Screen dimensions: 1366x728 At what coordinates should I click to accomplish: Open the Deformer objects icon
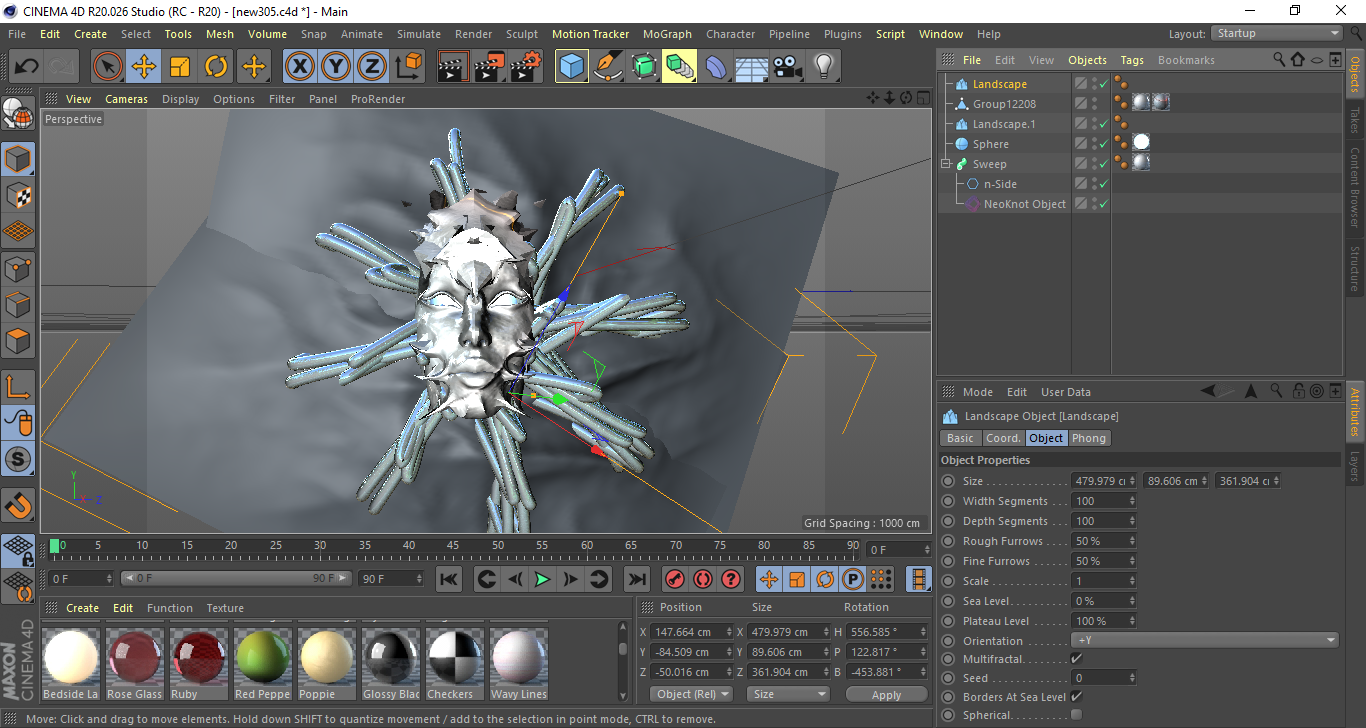(716, 67)
